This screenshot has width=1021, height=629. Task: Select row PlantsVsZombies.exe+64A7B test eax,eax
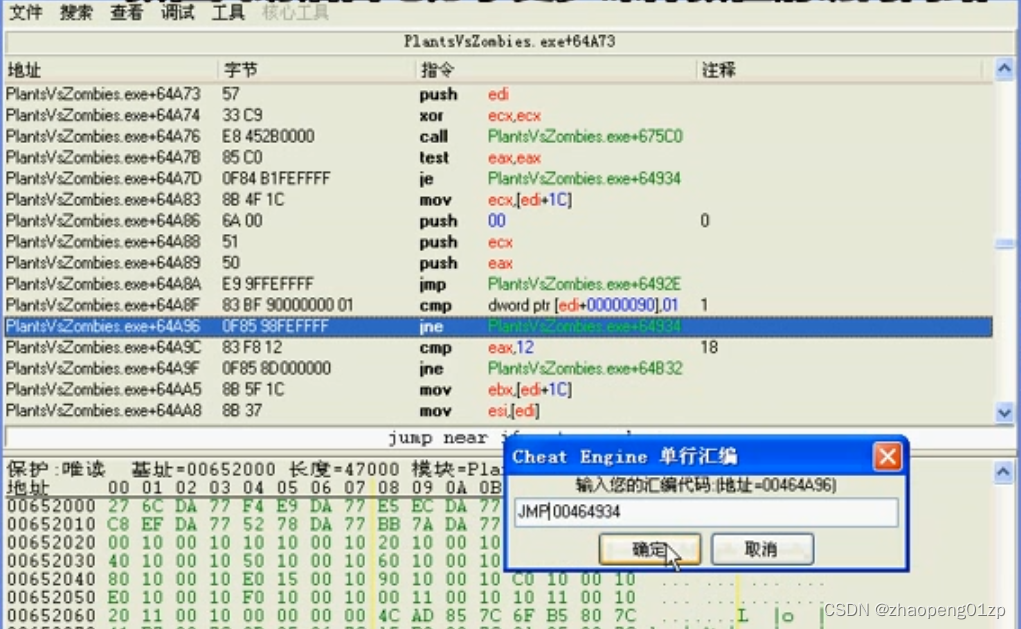(x=499, y=158)
